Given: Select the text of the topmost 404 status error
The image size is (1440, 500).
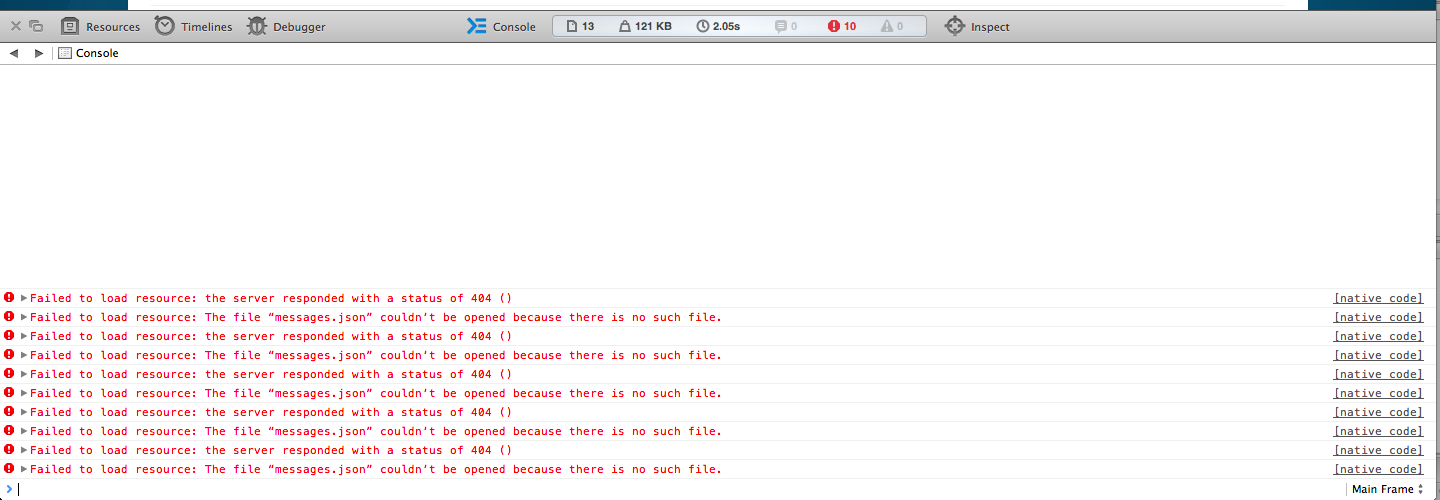Looking at the screenshot, I should 271,298.
